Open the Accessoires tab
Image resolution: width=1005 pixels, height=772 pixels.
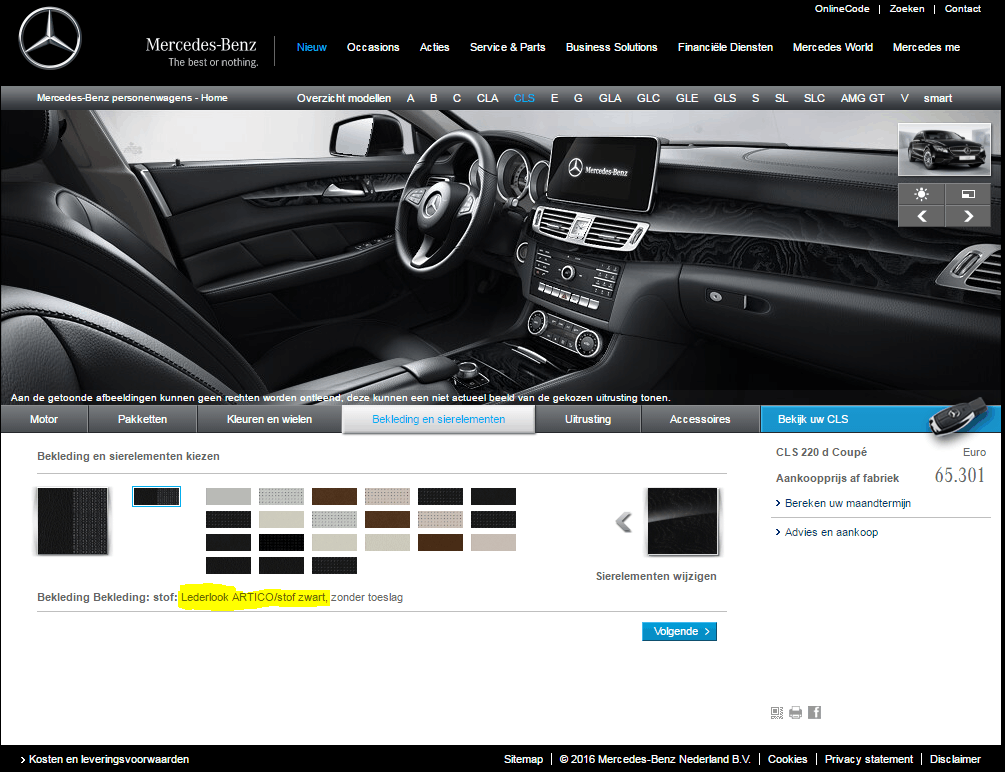(700, 419)
